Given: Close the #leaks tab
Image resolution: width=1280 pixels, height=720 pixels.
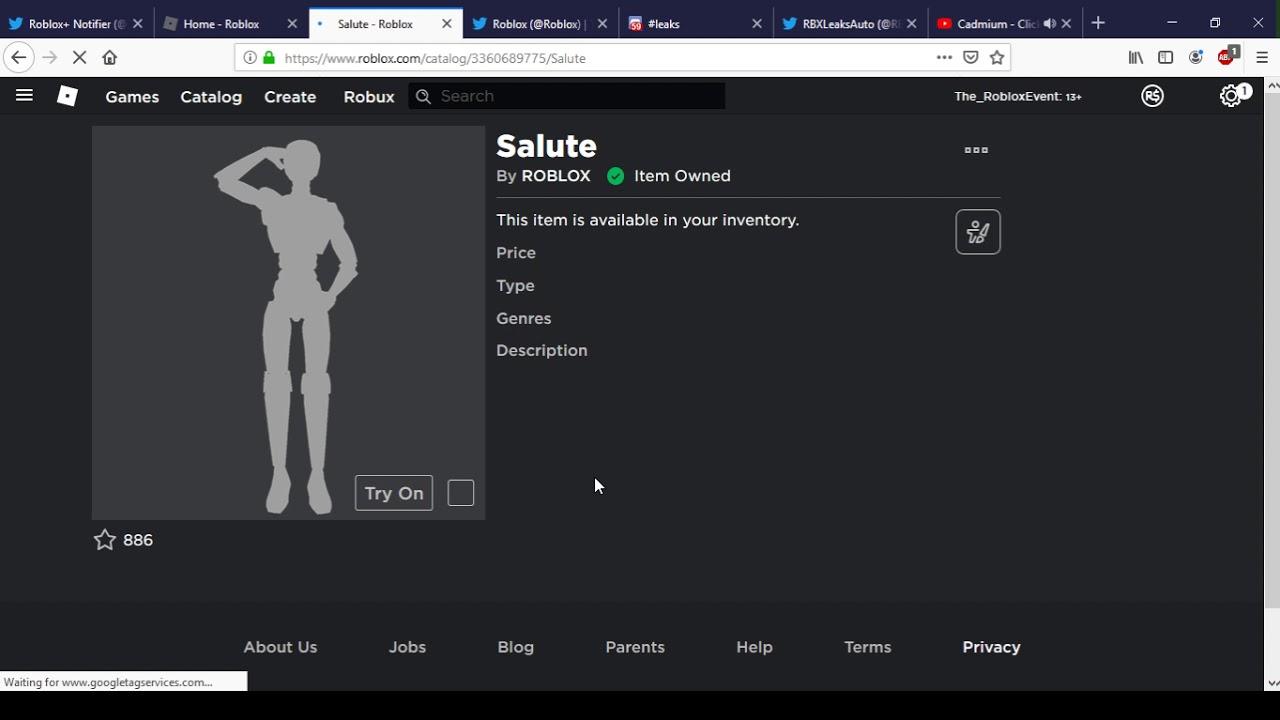Looking at the screenshot, I should [x=757, y=24].
